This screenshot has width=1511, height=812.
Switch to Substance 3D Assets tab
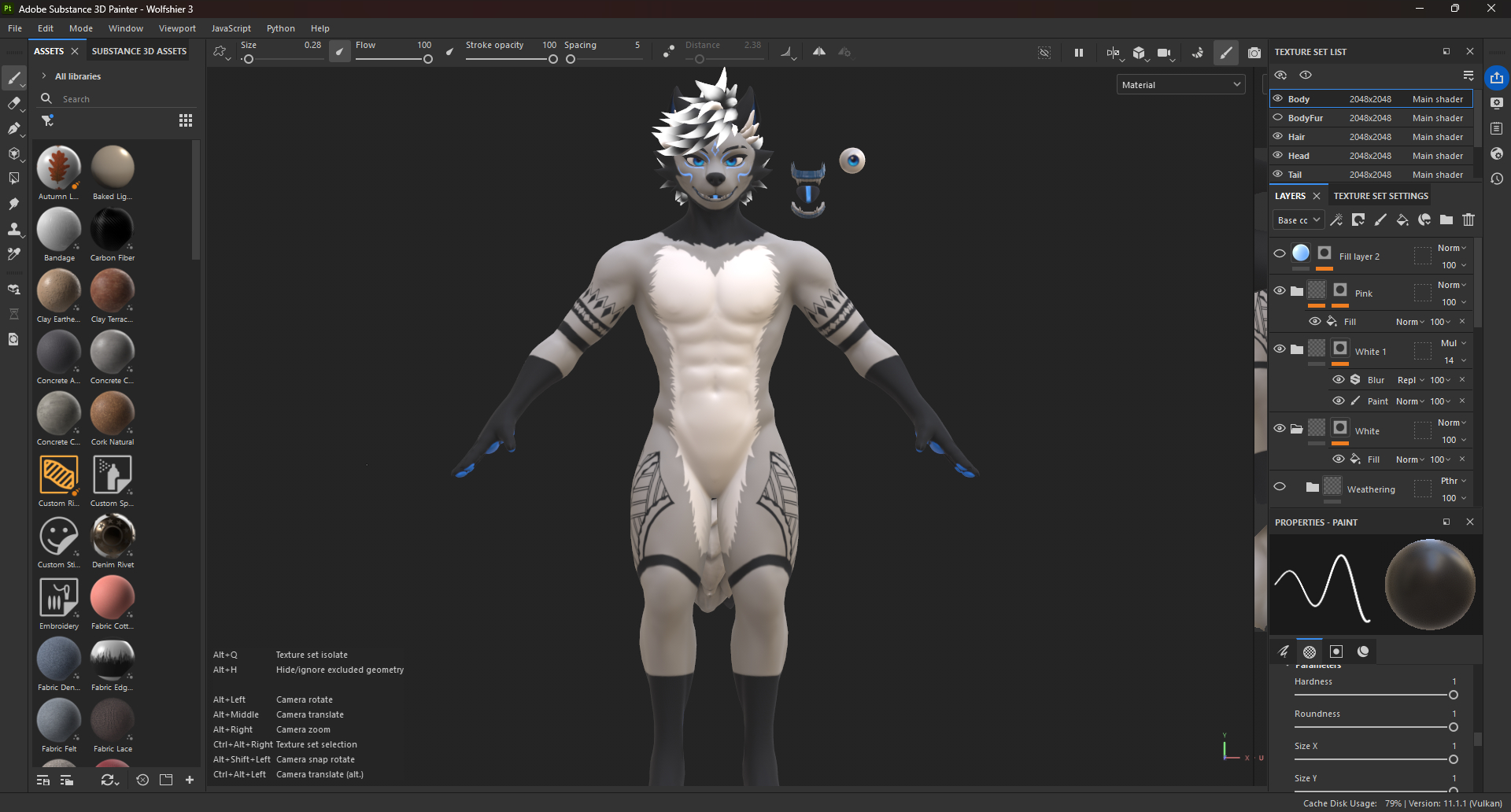[x=139, y=51]
